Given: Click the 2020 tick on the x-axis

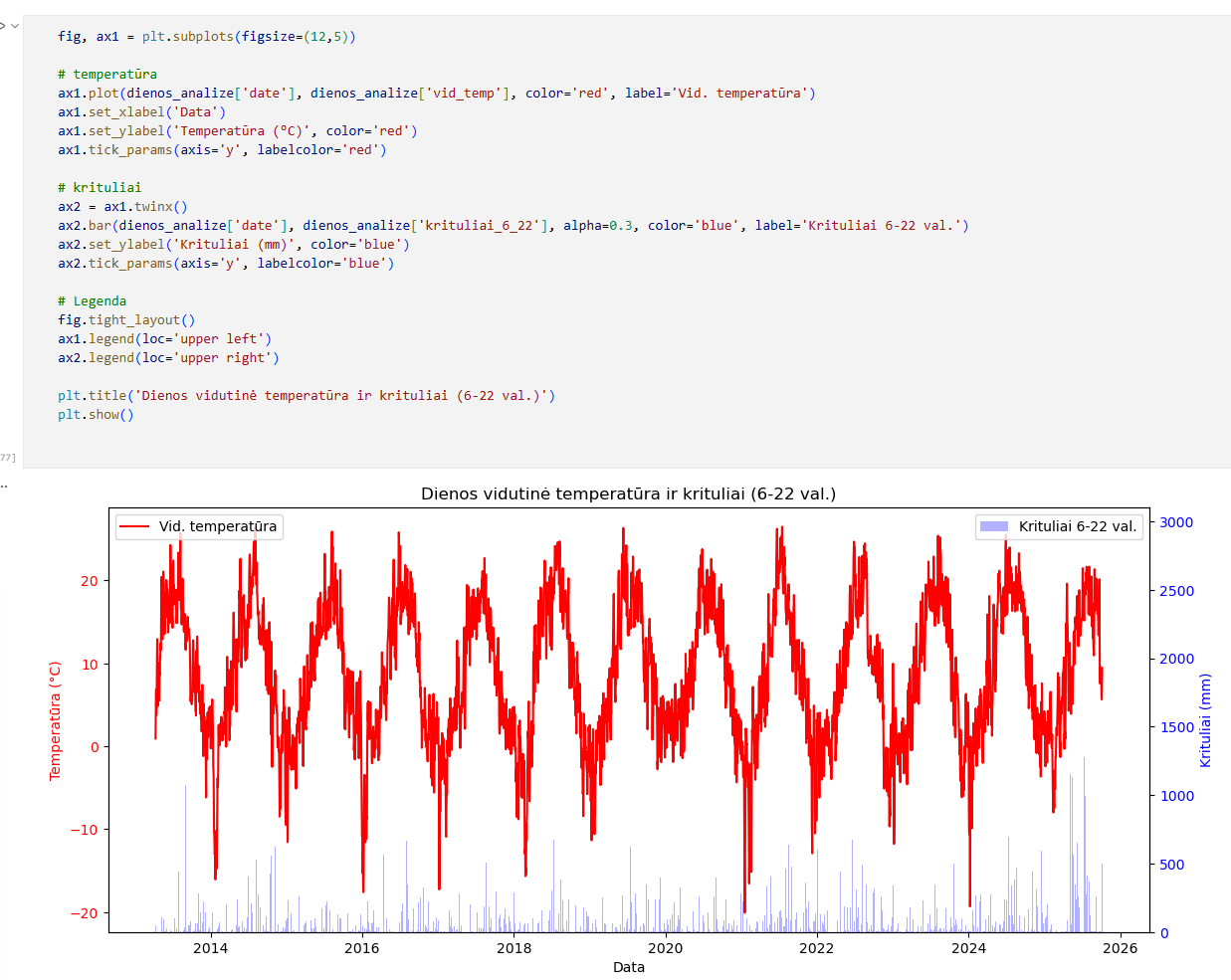Looking at the screenshot, I should click(665, 948).
